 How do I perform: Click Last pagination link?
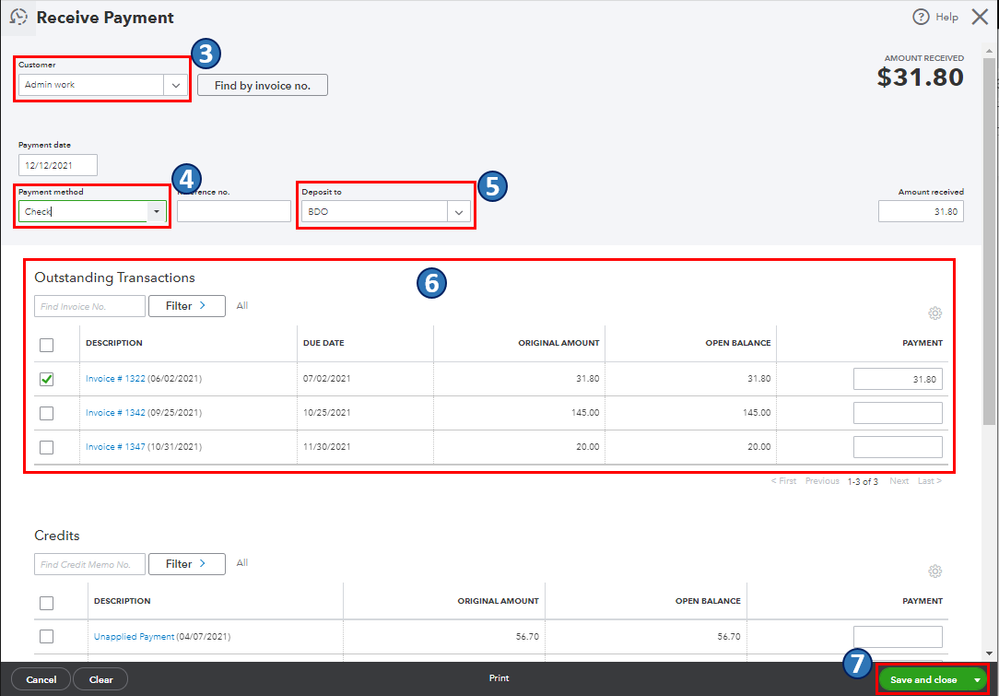pos(930,481)
